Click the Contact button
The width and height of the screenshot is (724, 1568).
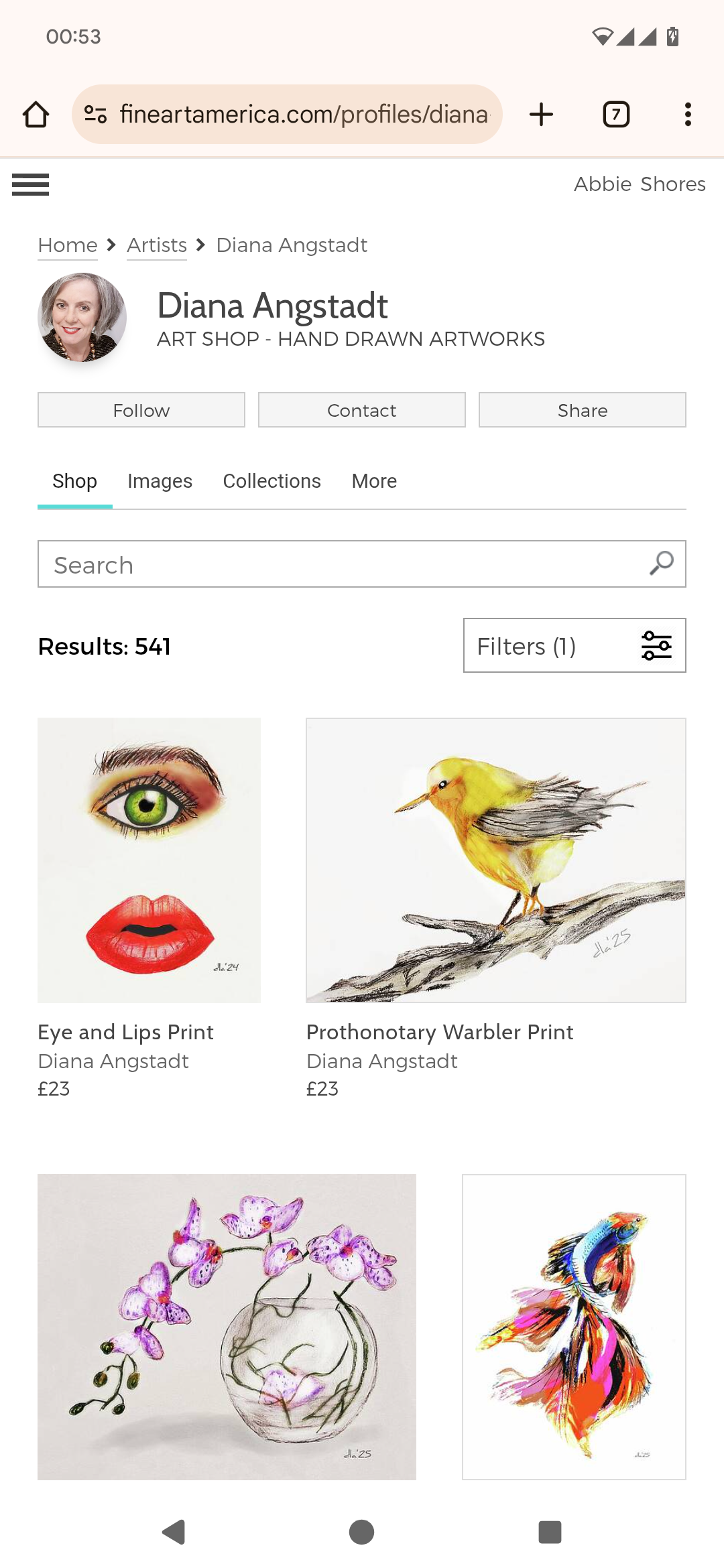pos(362,410)
